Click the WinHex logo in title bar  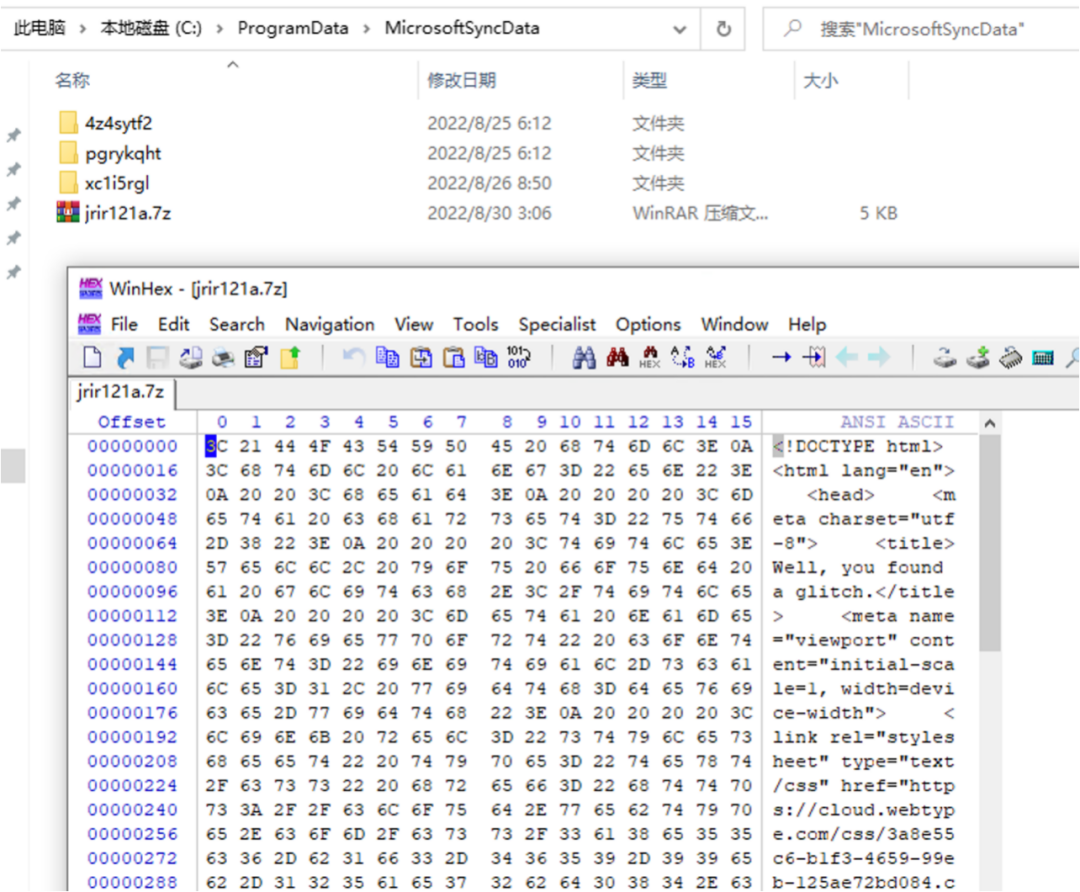click(90, 288)
